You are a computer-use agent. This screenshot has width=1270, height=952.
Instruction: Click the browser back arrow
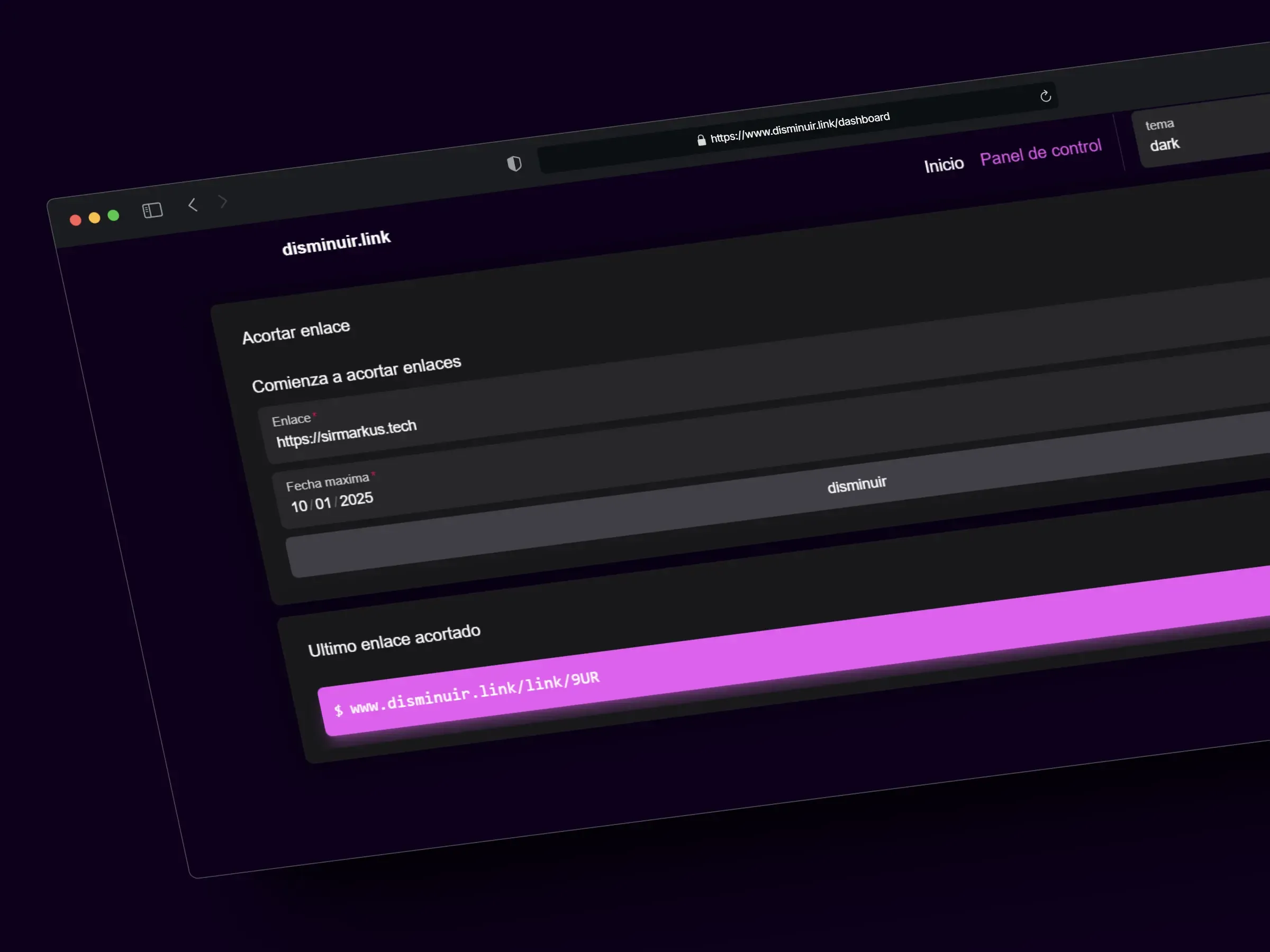coord(193,205)
